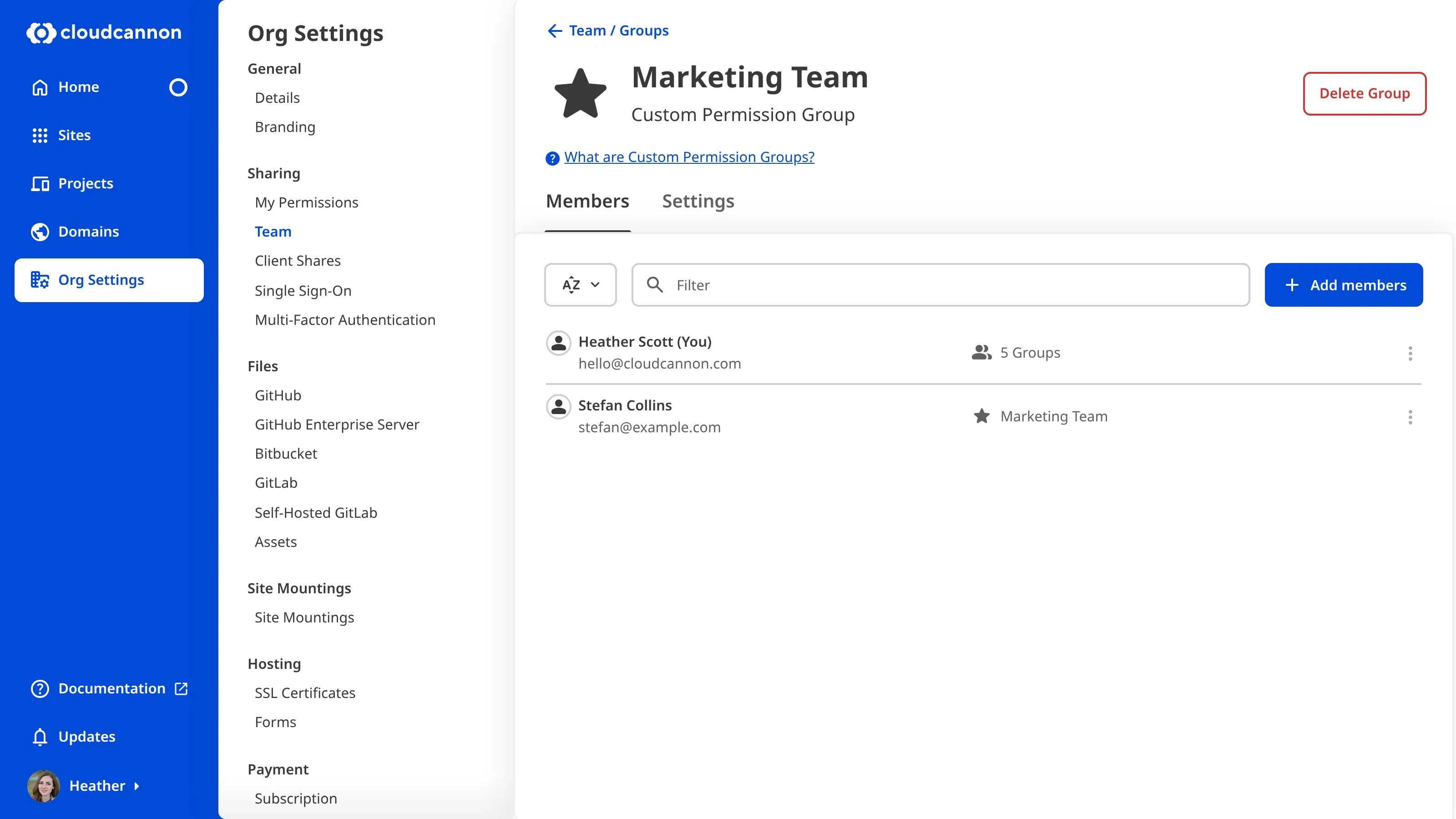
Task: Click the 5 Groups people icon
Action: 982,352
